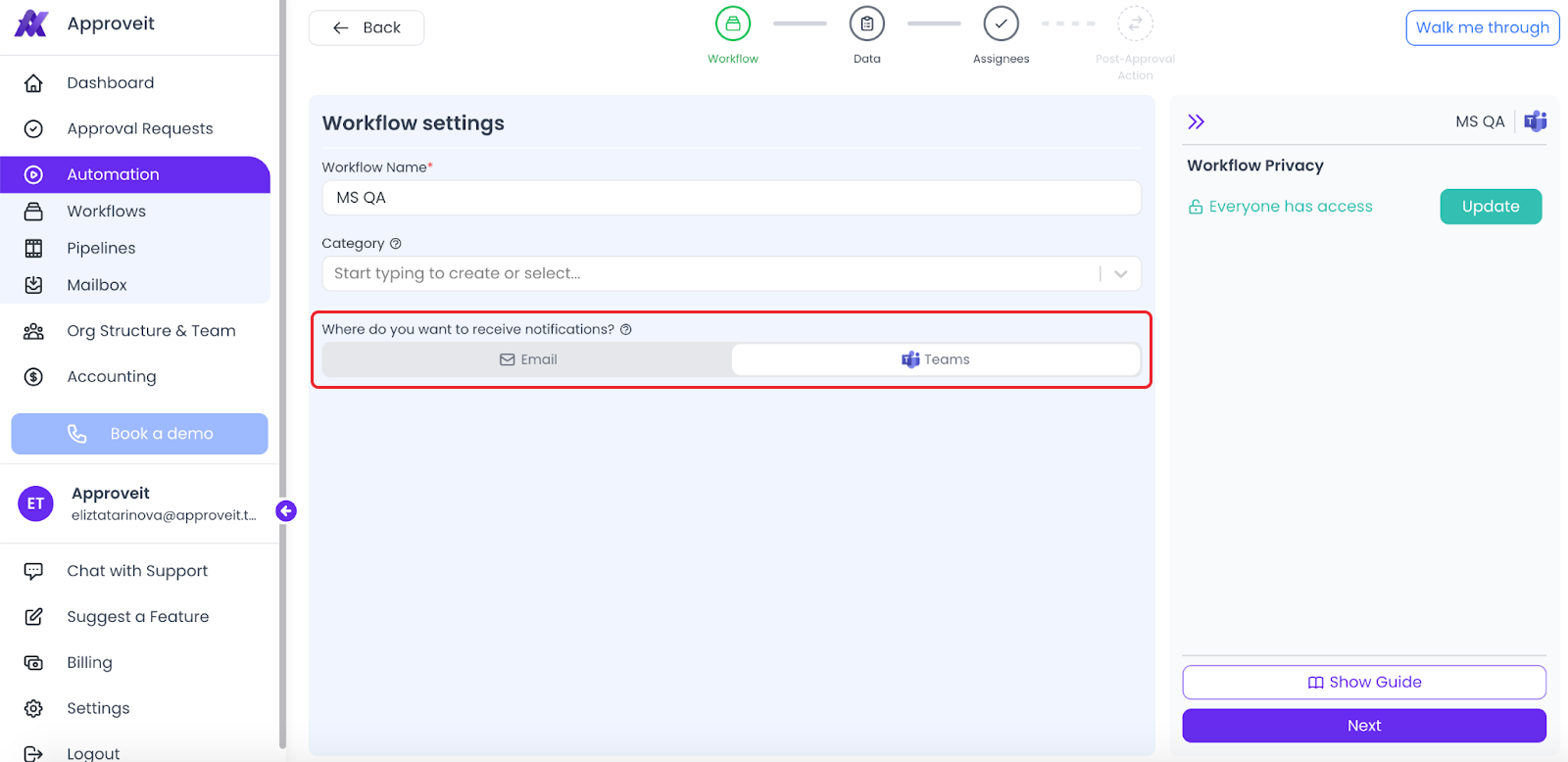
Task: Go to the Data step clipboard icon
Action: tap(867, 24)
